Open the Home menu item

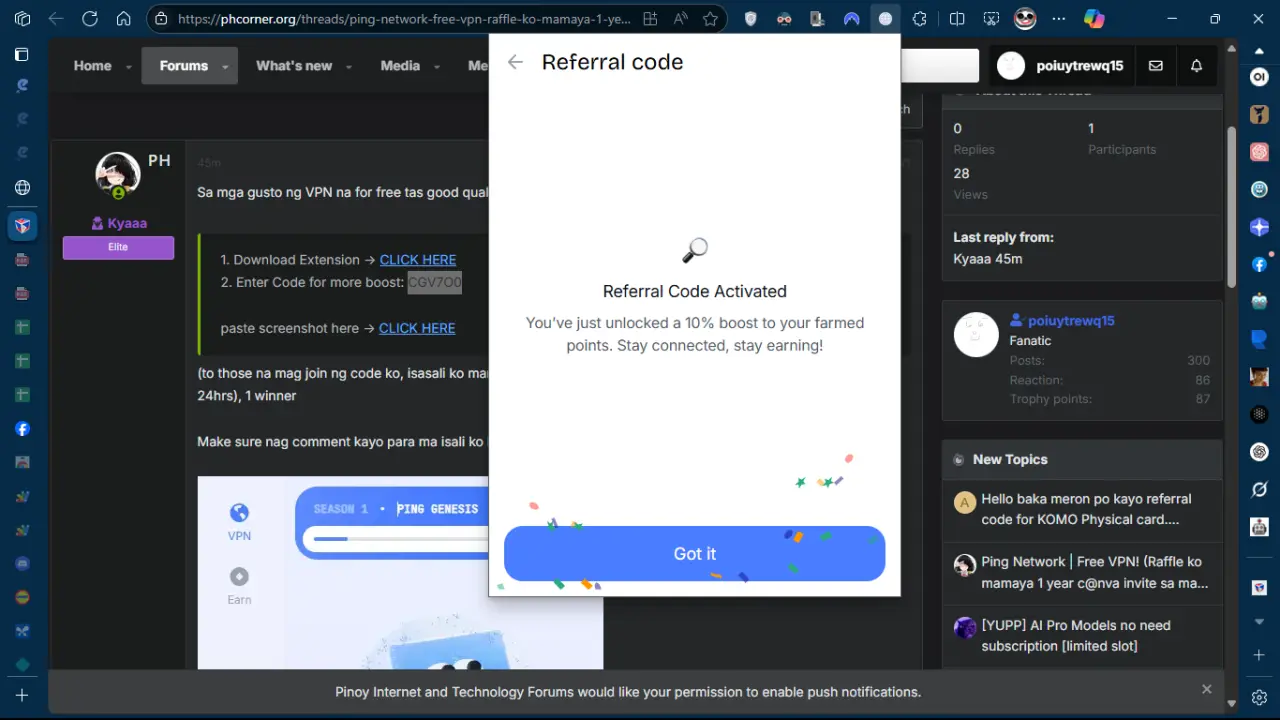(92, 66)
